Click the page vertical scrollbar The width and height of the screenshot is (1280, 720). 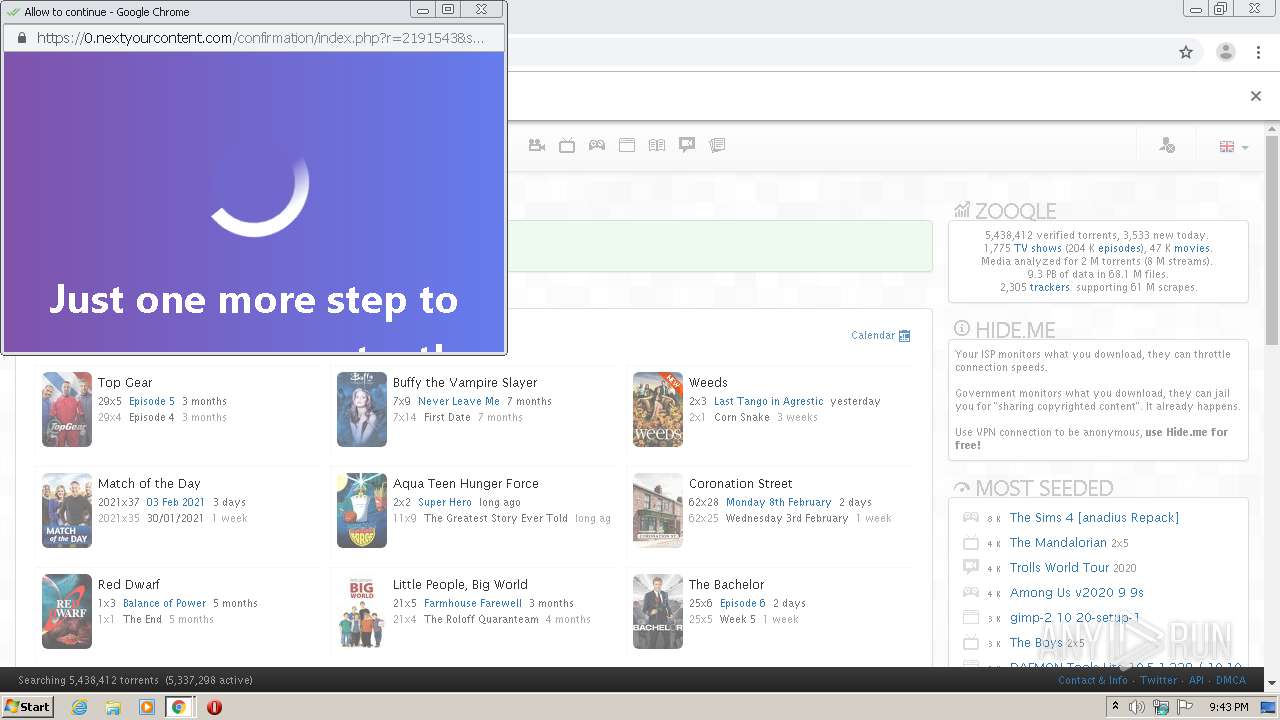1272,240
